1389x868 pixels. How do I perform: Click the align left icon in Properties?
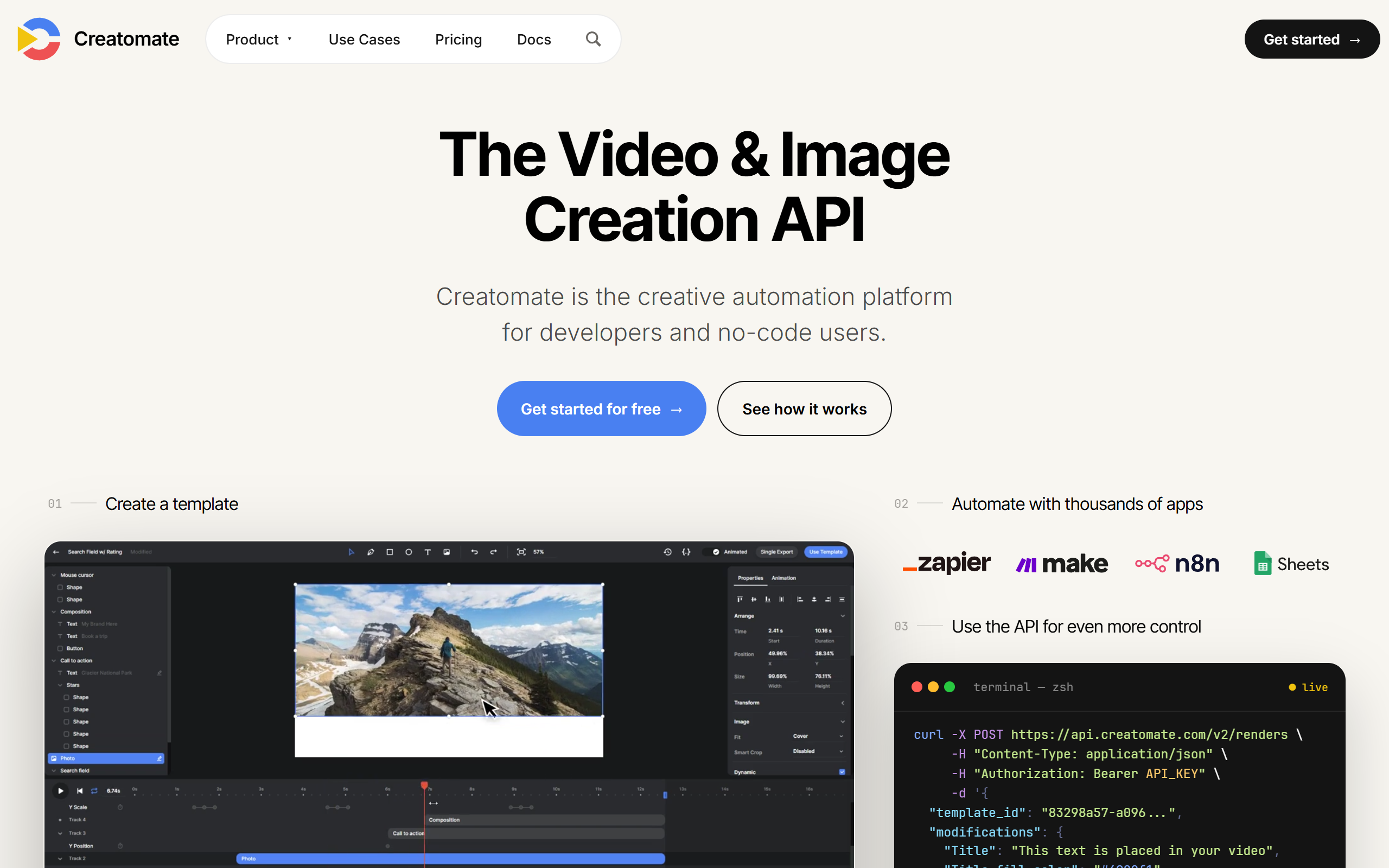tap(800, 599)
